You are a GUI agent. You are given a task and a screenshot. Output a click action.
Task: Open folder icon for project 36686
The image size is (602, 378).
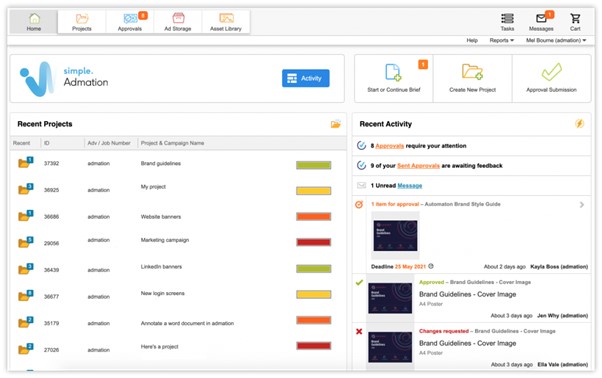[x=25, y=216]
